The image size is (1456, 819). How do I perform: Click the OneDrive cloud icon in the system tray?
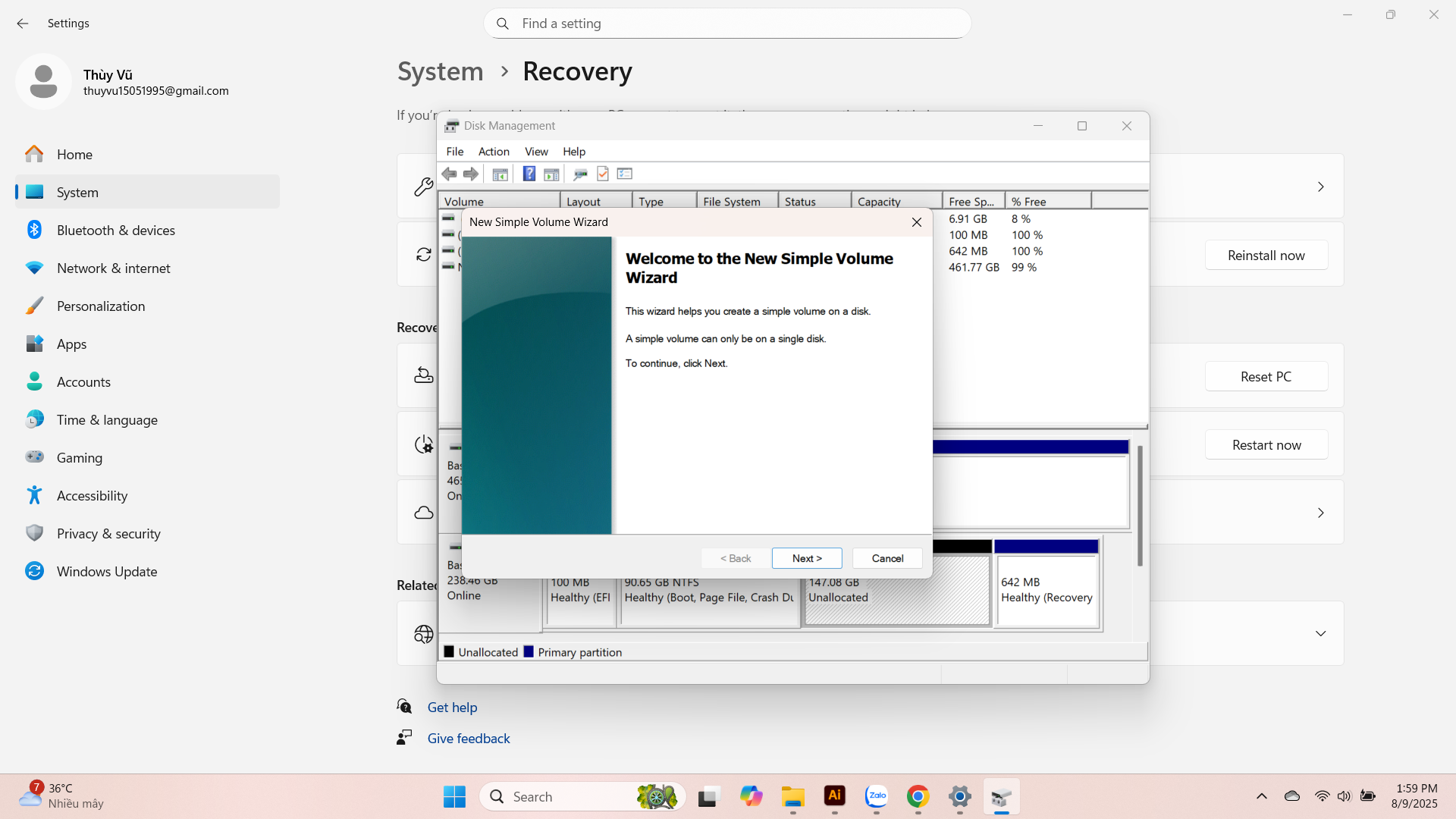coord(1291,796)
